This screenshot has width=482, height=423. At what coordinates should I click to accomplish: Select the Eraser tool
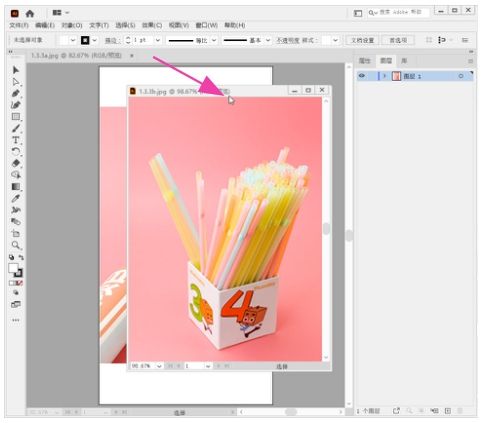coord(16,163)
